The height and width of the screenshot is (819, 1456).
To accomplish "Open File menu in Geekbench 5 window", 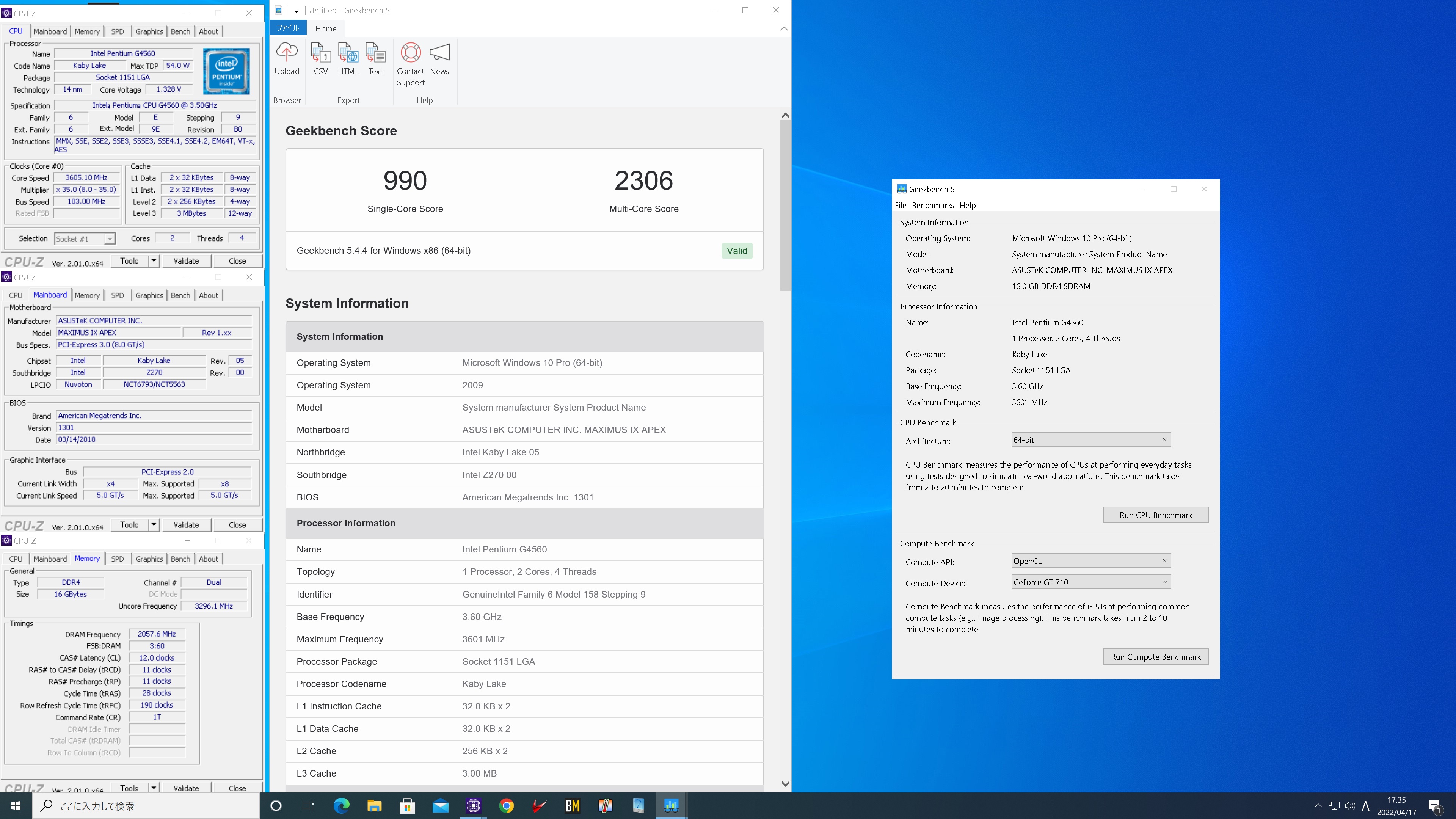I will (901, 205).
